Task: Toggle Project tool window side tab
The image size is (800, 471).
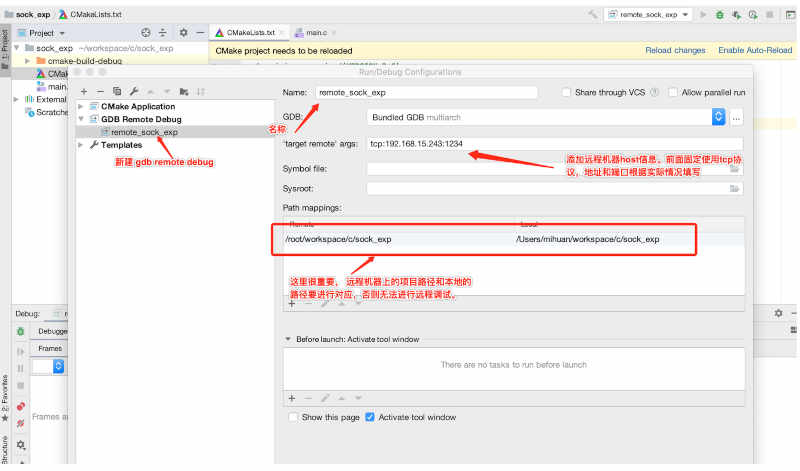Action: coord(5,50)
